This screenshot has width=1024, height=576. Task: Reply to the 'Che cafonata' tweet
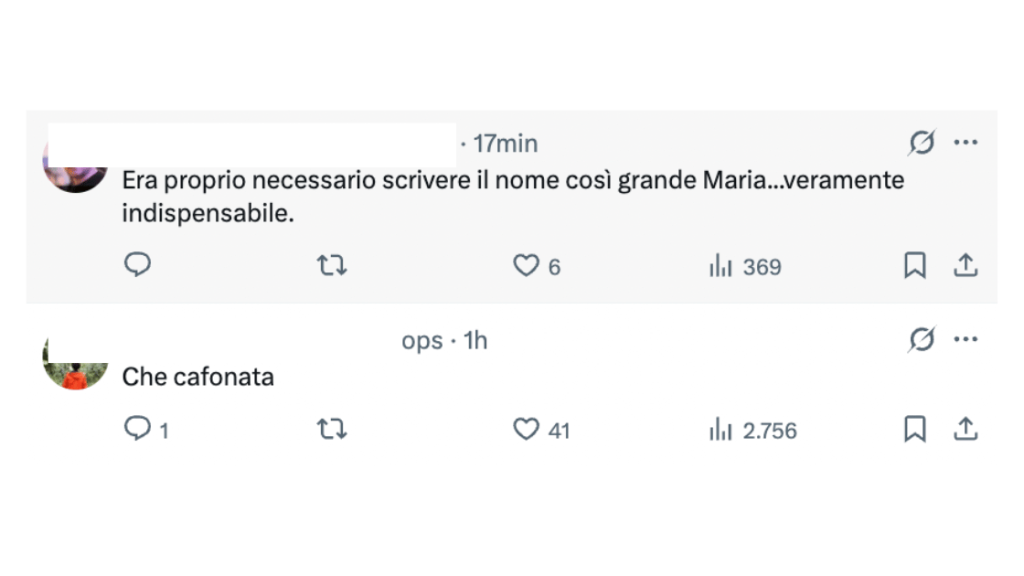tap(137, 429)
